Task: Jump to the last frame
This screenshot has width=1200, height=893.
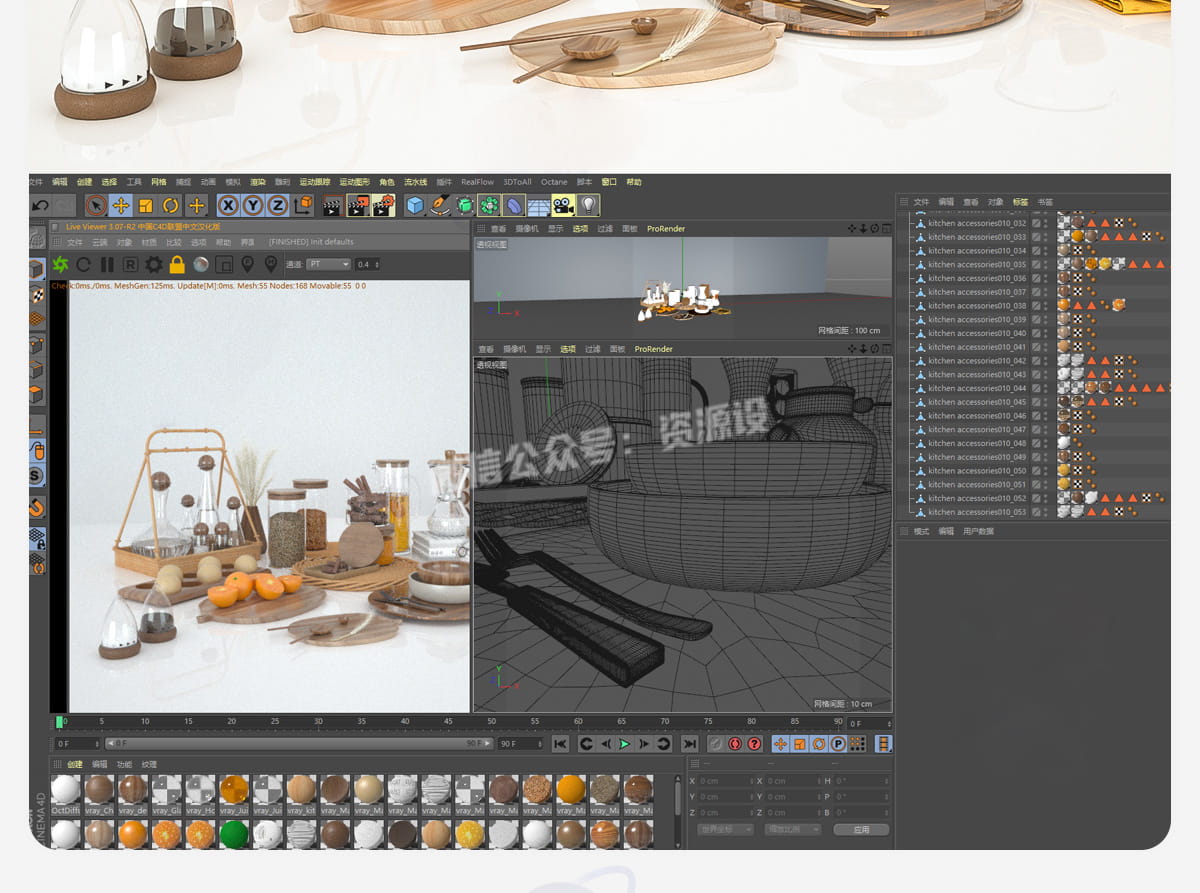Action: tap(689, 744)
